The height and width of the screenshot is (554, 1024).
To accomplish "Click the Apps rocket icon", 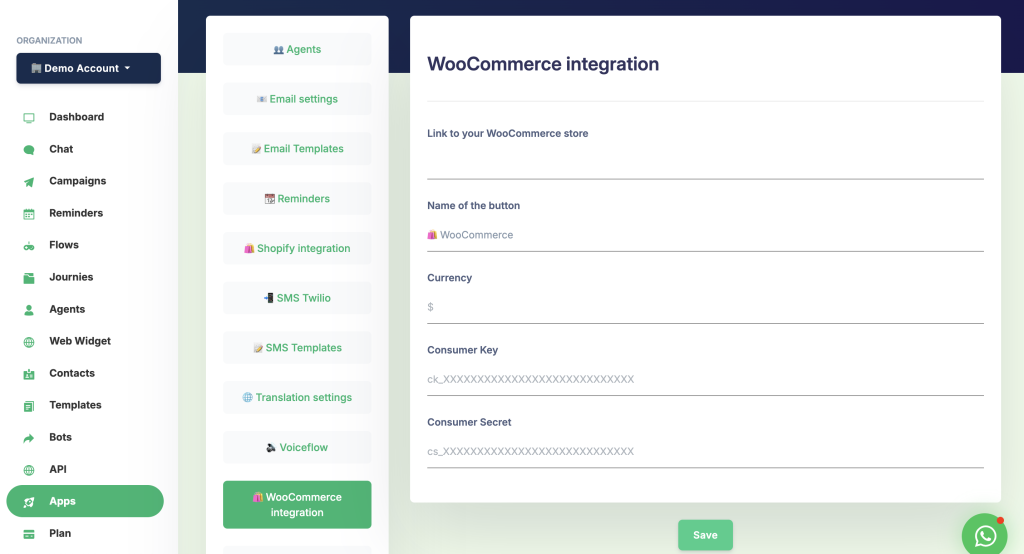I will pyautogui.click(x=29, y=502).
